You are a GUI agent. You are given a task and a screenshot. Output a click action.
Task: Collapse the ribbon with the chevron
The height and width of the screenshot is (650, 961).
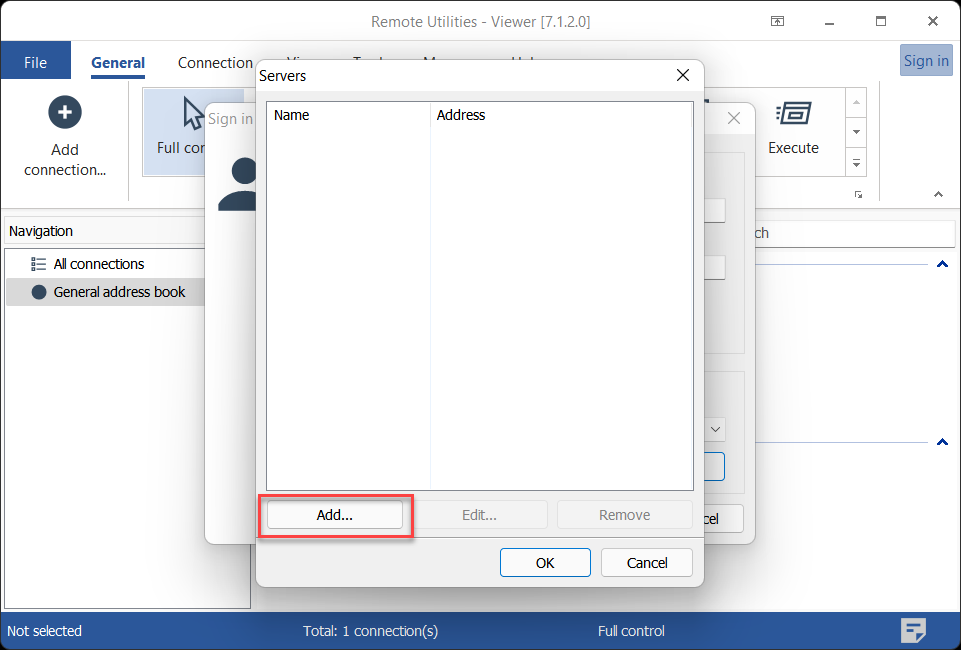click(938, 194)
